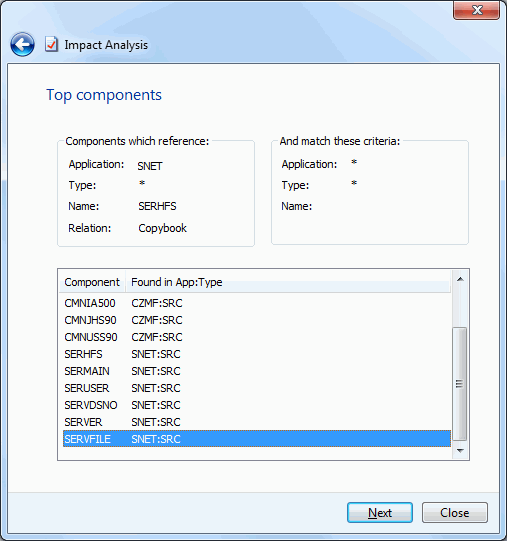This screenshot has width=507, height=541.
Task: Click the list's vertical scrollbar thumb
Action: pyautogui.click(x=460, y=384)
